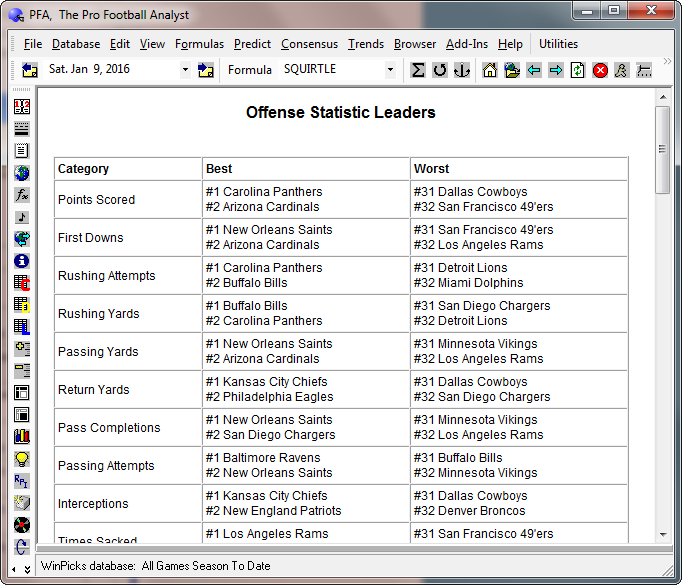Click the plus rows sidebar icon
The image size is (682, 585).
pyautogui.click(x=22, y=349)
